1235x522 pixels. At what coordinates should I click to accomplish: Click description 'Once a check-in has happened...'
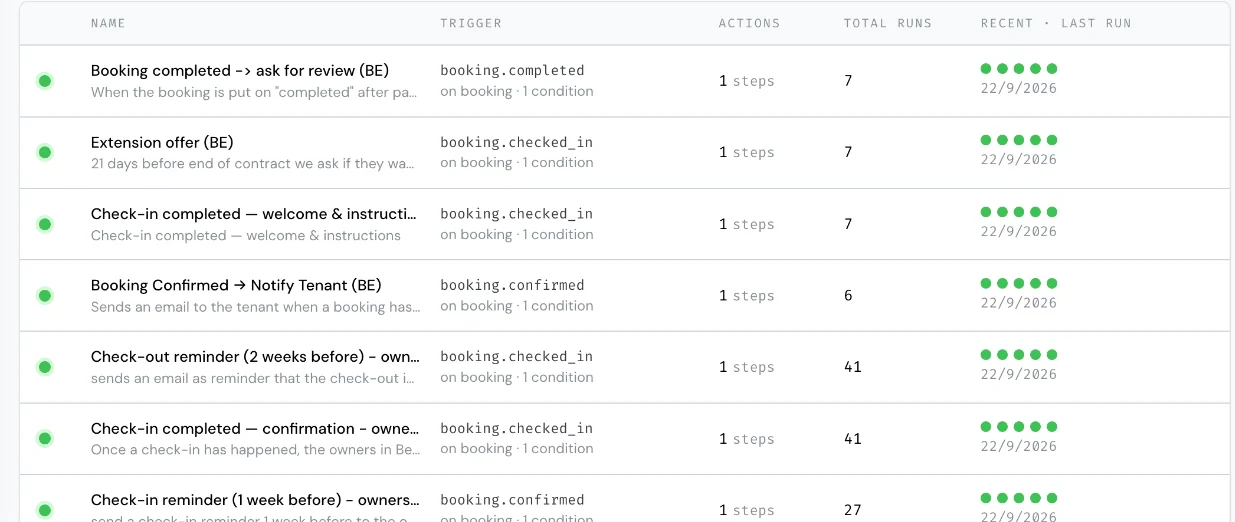(x=256, y=450)
